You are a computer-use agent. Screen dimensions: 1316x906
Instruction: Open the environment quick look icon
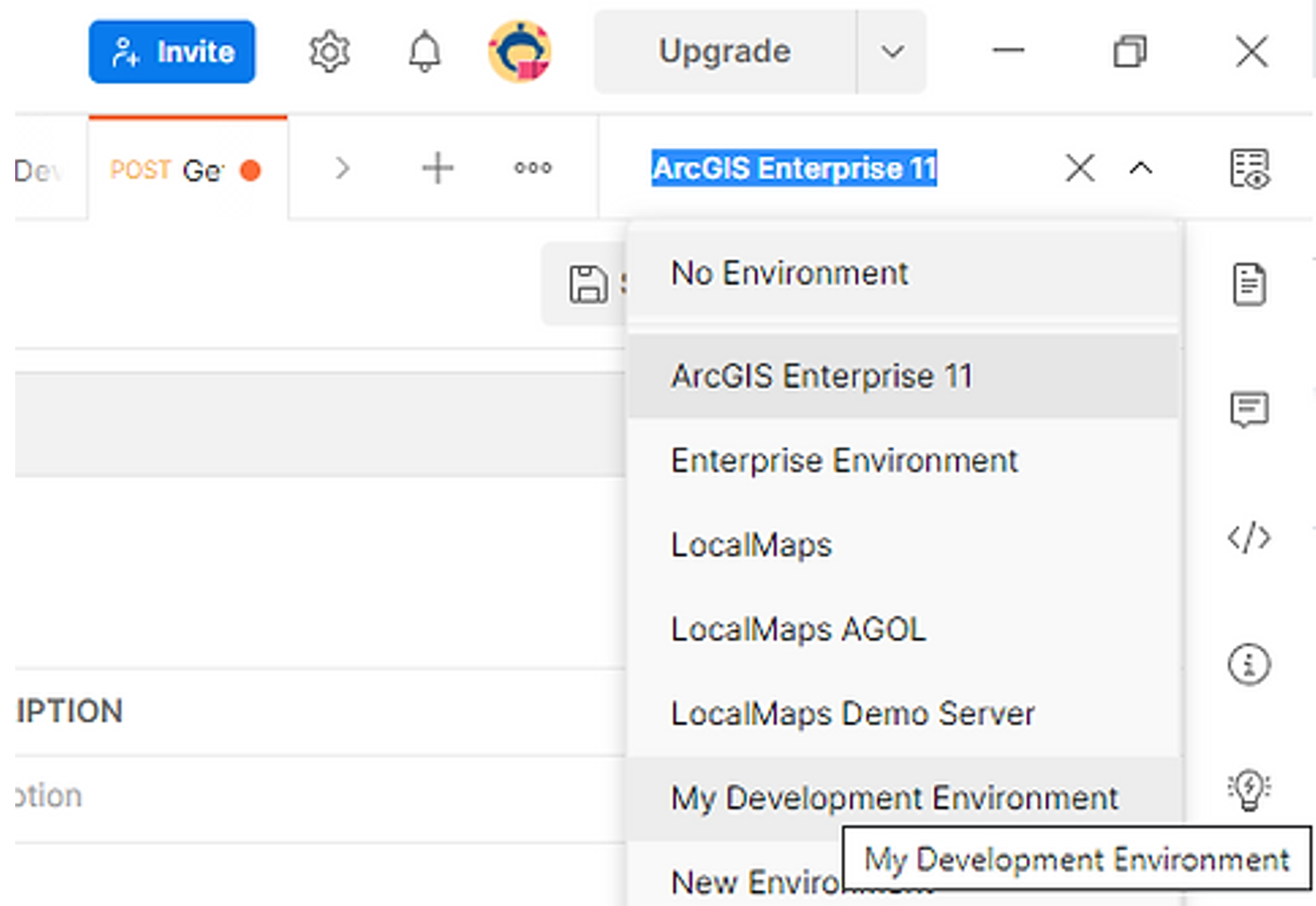point(1249,169)
